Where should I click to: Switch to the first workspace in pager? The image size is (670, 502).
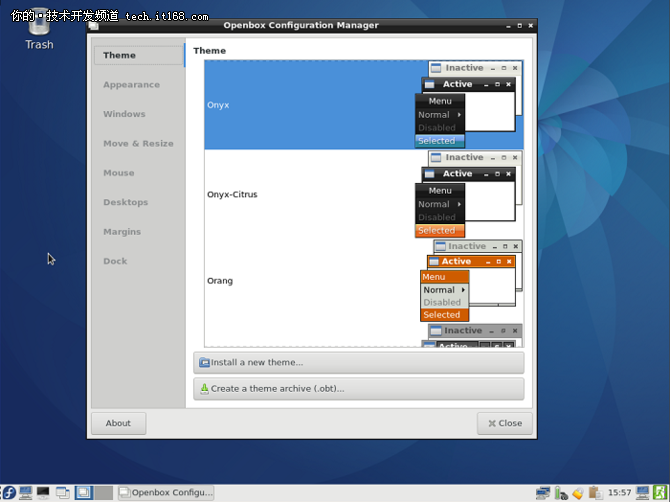pyautogui.click(x=84, y=493)
